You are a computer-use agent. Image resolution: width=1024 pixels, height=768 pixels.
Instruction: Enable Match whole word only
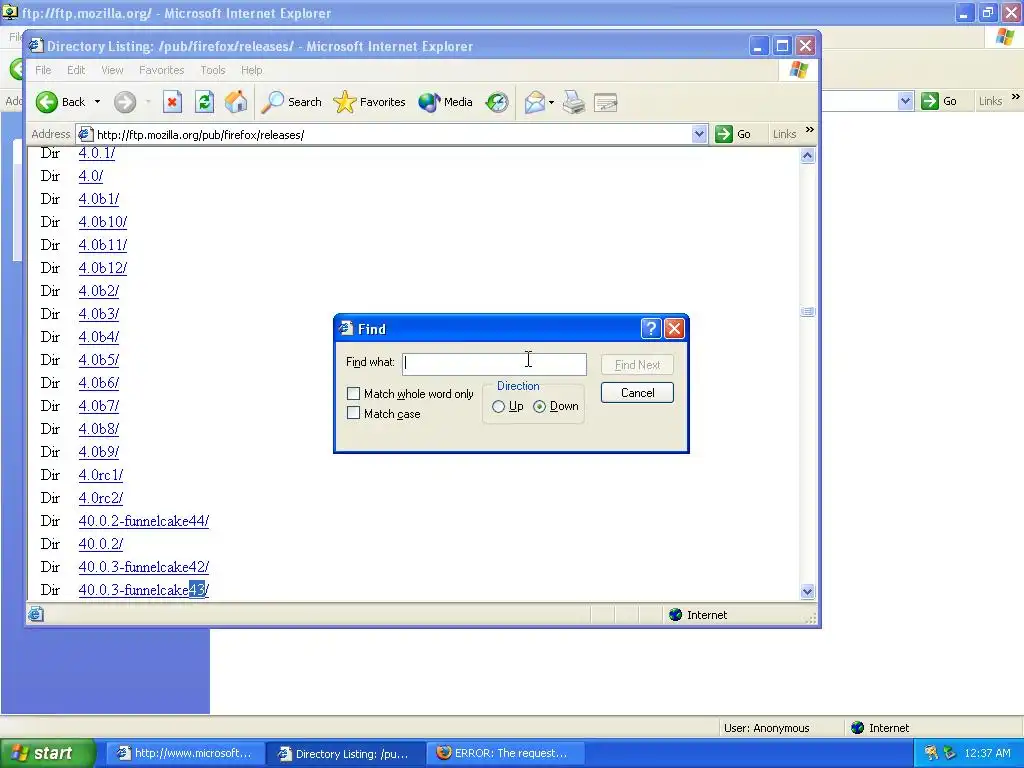click(353, 393)
